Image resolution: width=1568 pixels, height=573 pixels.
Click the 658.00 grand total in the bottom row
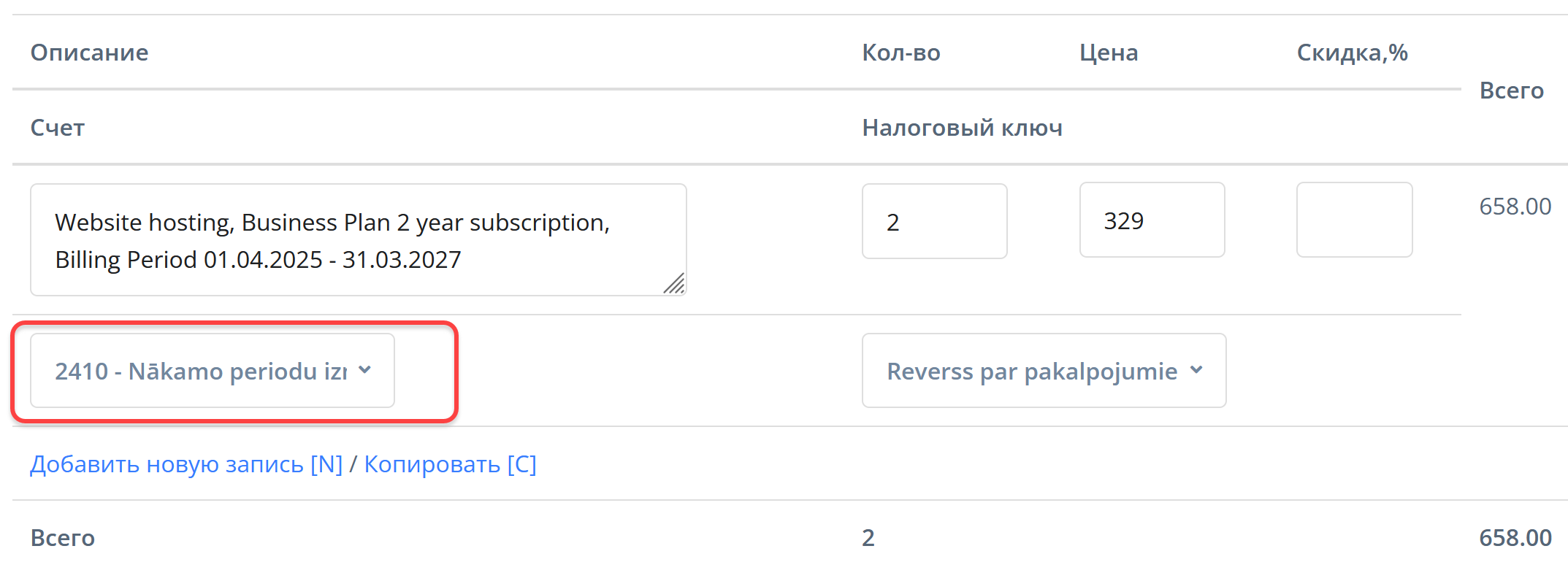point(1515,538)
